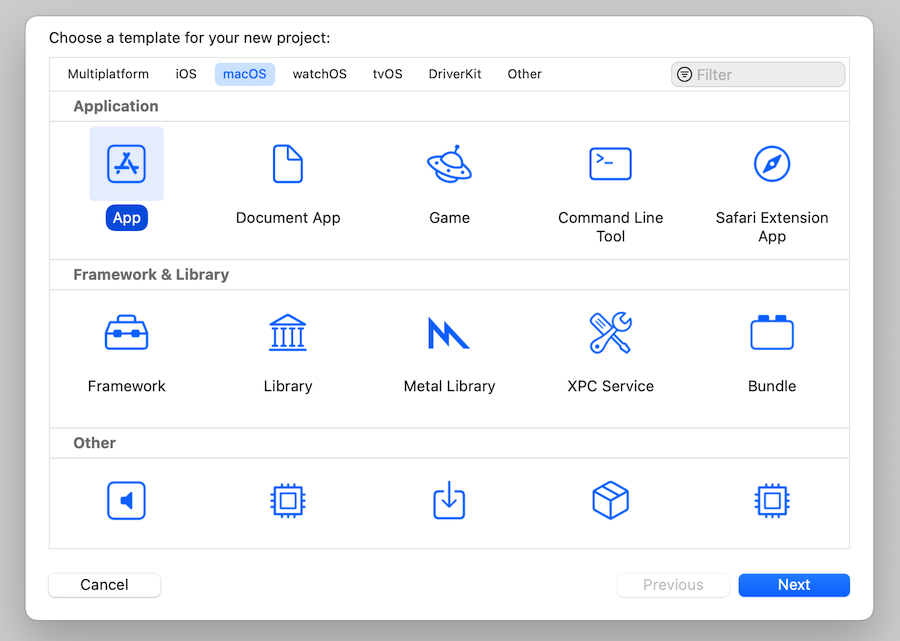The height and width of the screenshot is (641, 900).
Task: Switch to the iOS templates tab
Action: 186,73
